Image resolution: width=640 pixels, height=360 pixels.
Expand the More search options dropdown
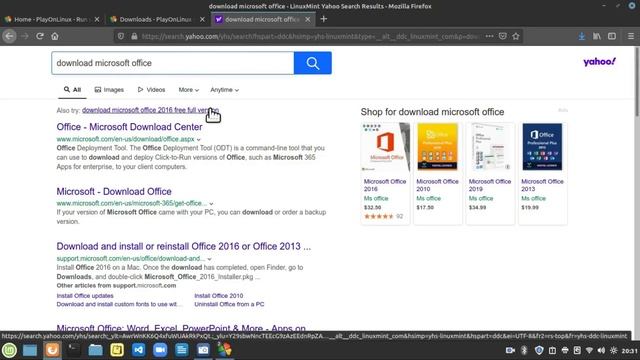click(189, 90)
